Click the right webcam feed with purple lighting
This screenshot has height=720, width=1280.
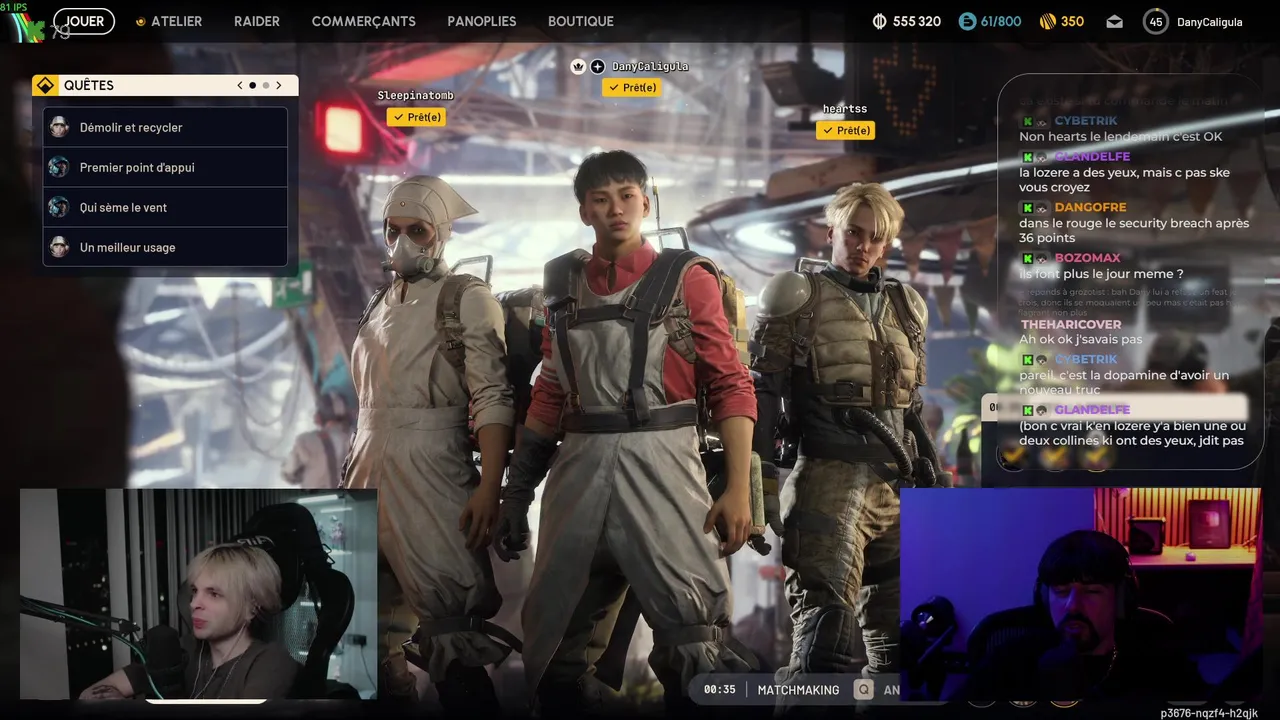click(x=1080, y=595)
